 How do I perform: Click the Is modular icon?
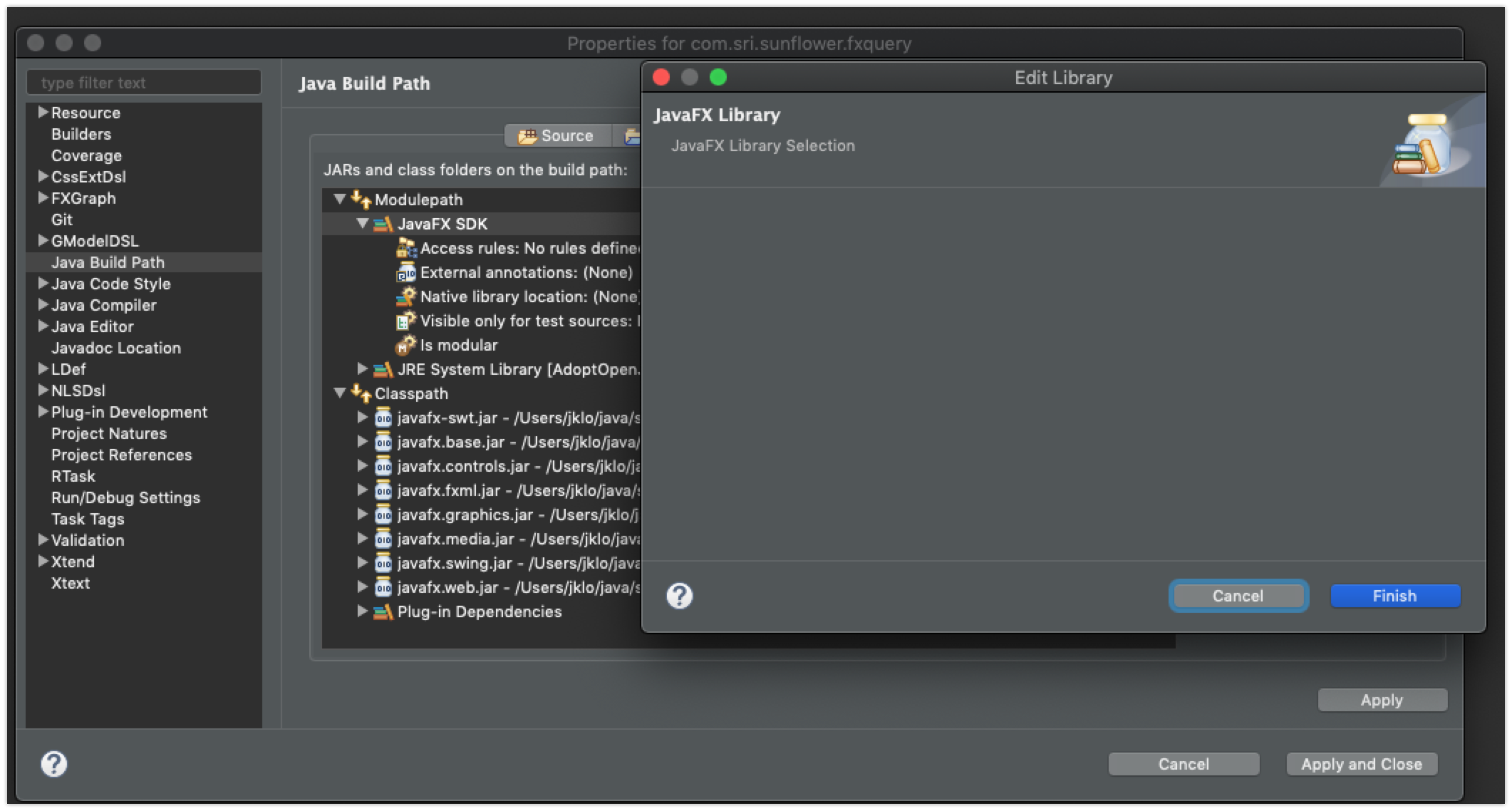406,346
